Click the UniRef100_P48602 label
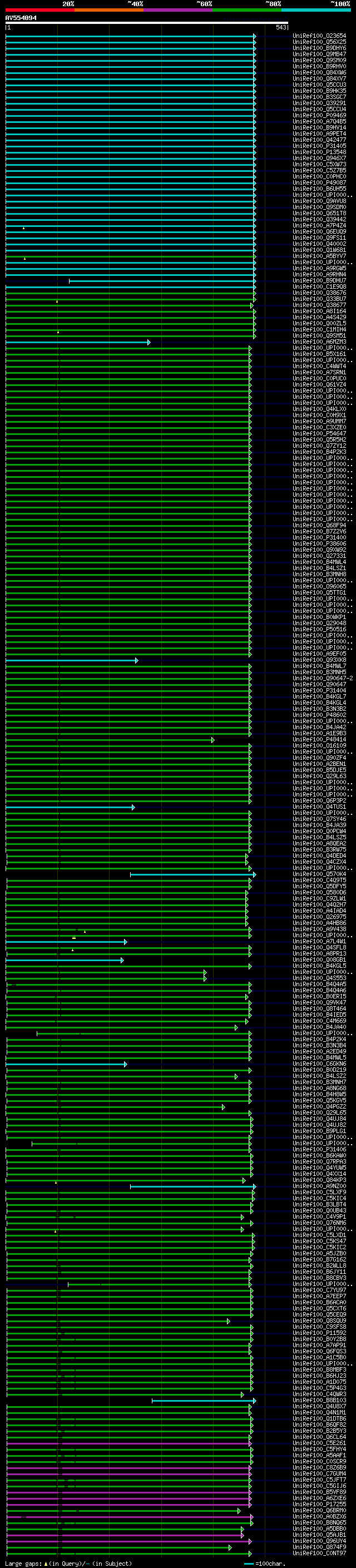Image resolution: width=356 pixels, height=1568 pixels. coord(319,715)
